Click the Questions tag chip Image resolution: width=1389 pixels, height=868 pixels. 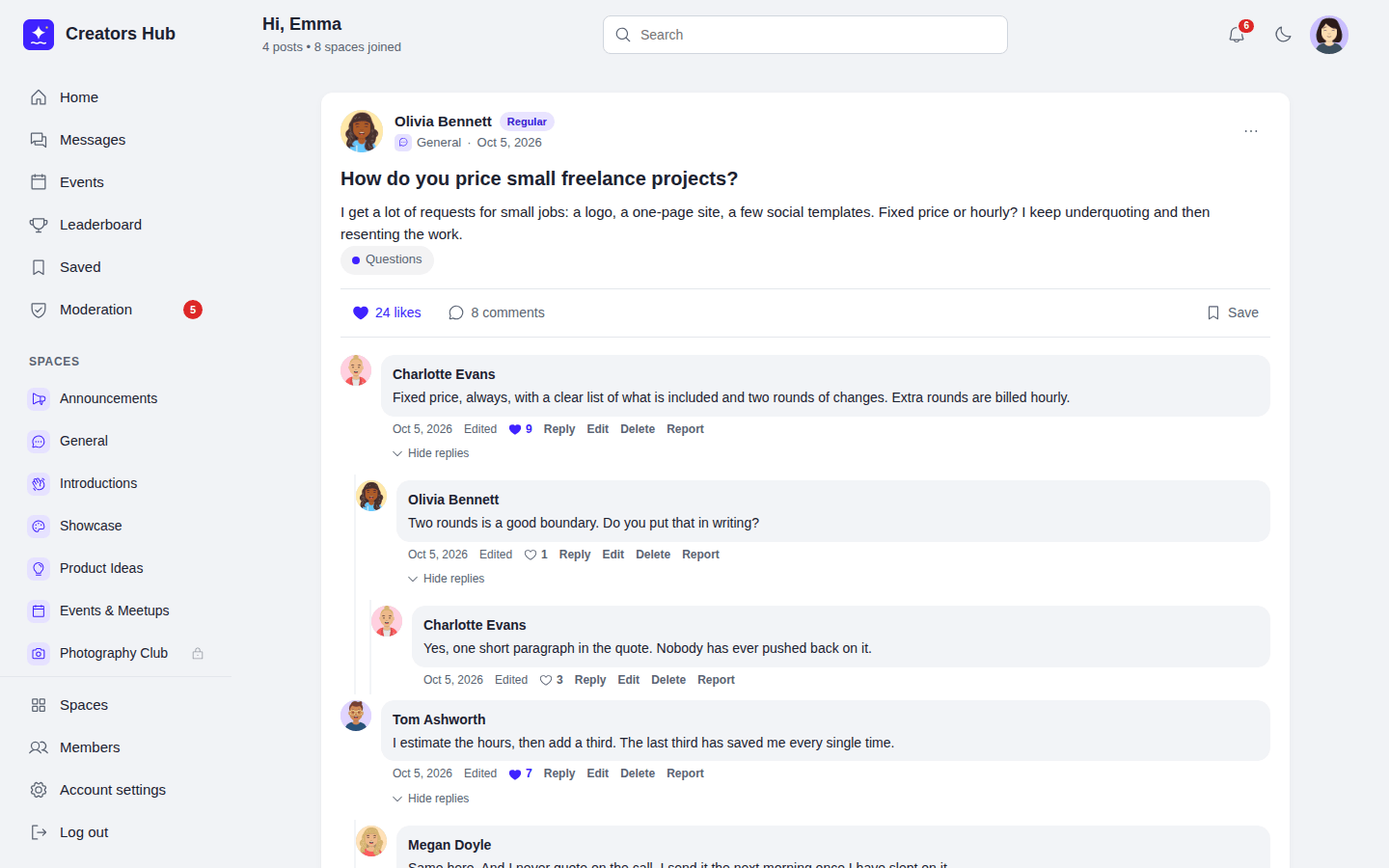[387, 260]
